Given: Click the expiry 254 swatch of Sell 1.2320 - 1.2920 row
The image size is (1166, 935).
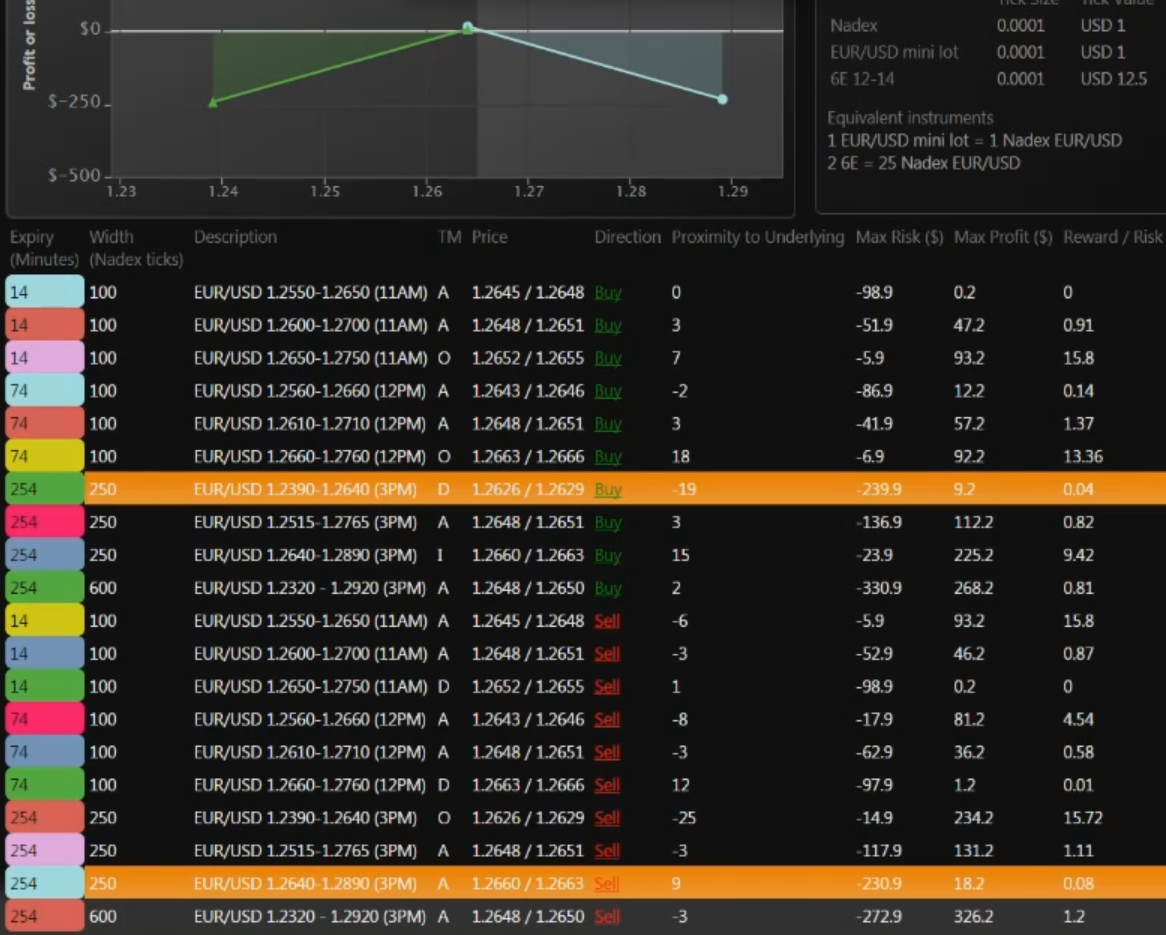Looking at the screenshot, I should tap(45, 916).
